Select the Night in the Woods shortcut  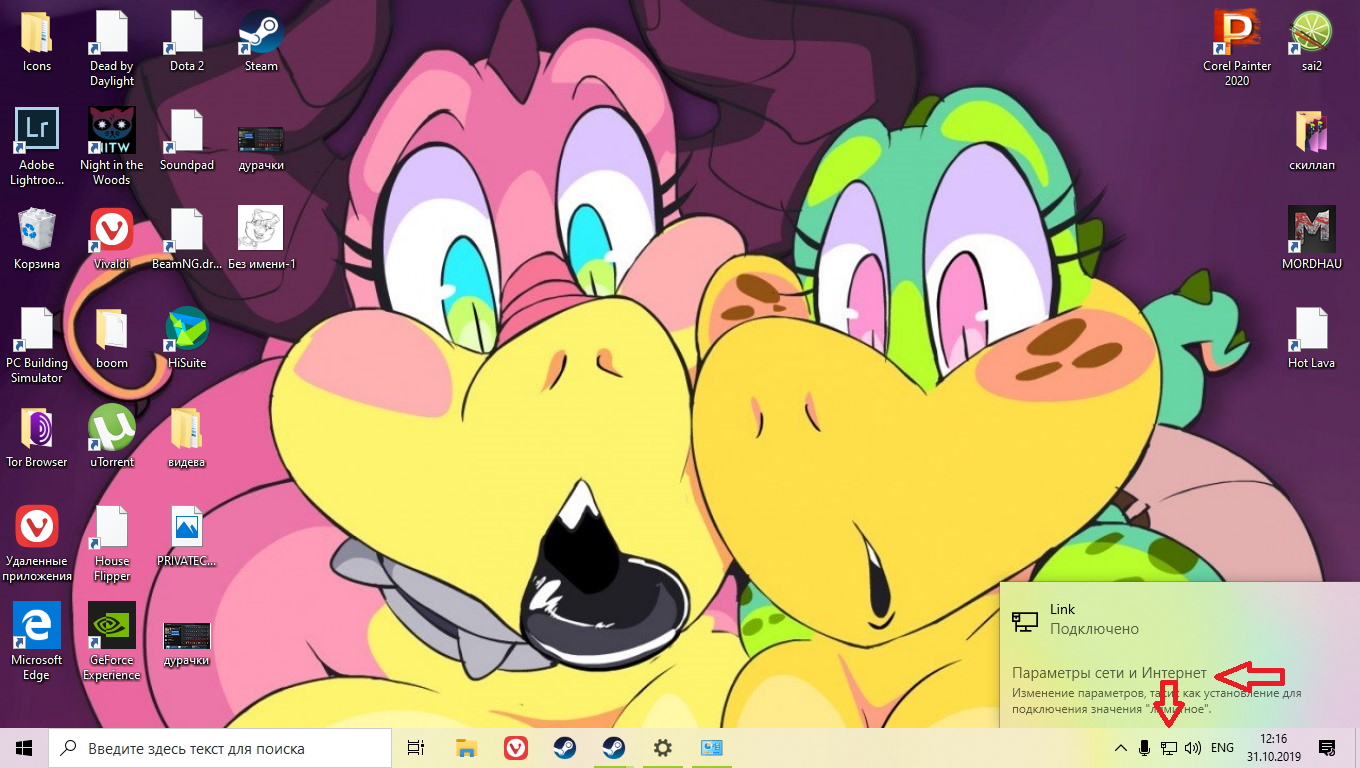coord(111,147)
